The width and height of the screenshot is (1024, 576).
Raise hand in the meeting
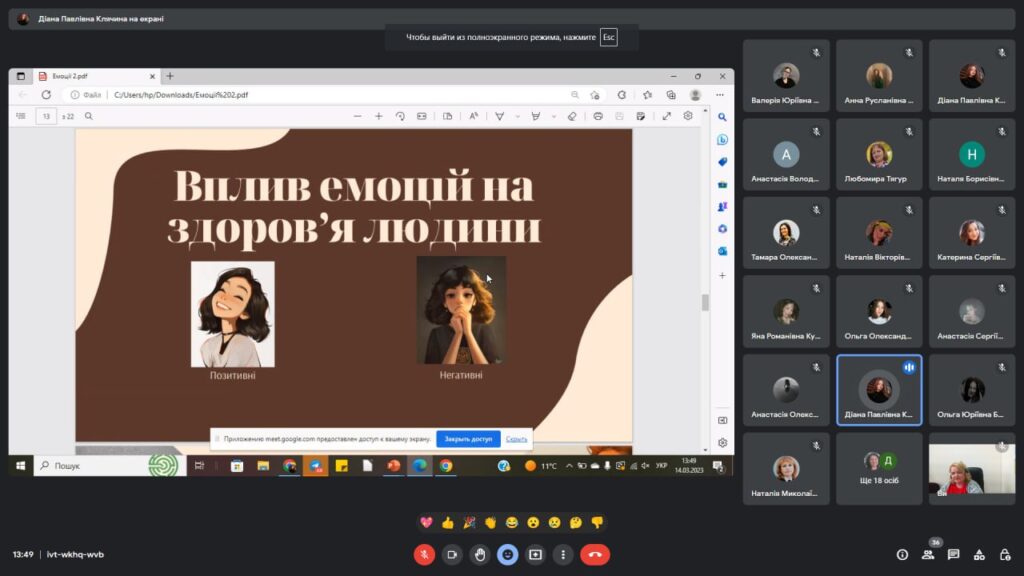tap(480, 554)
